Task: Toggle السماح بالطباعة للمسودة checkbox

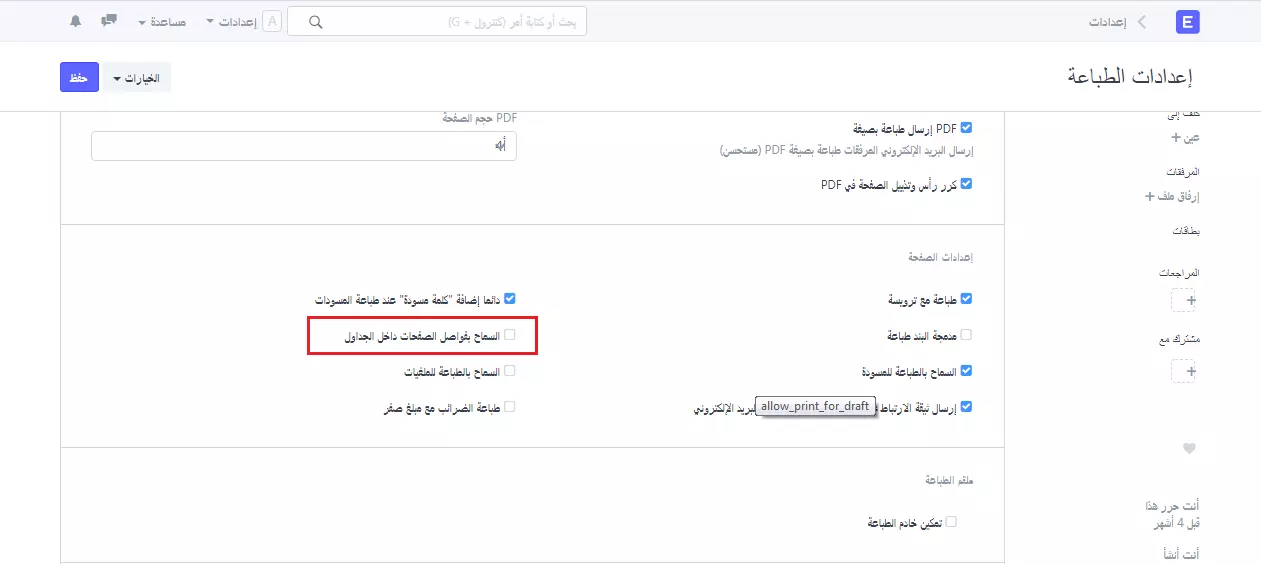Action: [966, 371]
